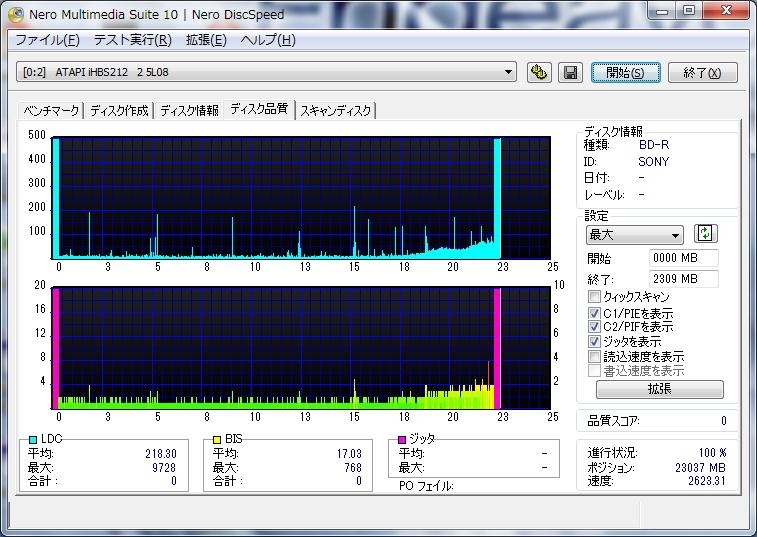The image size is (757, 537).
Task: Select the ディスク品質 tab
Action: coord(259,109)
